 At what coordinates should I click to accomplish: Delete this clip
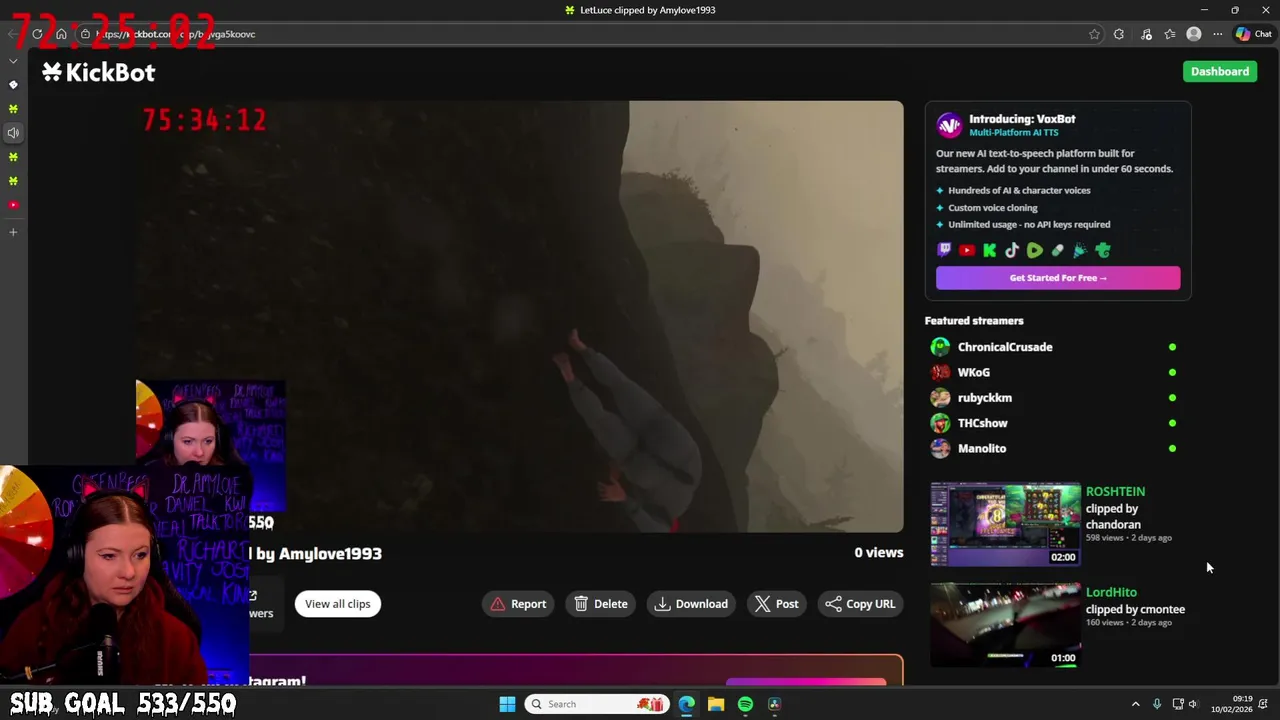coord(601,604)
